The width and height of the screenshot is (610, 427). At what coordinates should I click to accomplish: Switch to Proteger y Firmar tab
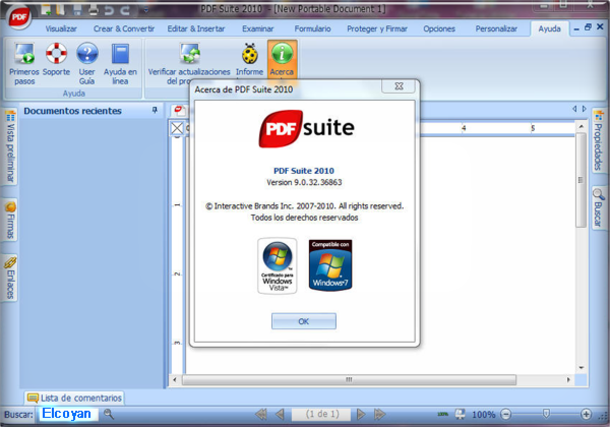[377, 29]
